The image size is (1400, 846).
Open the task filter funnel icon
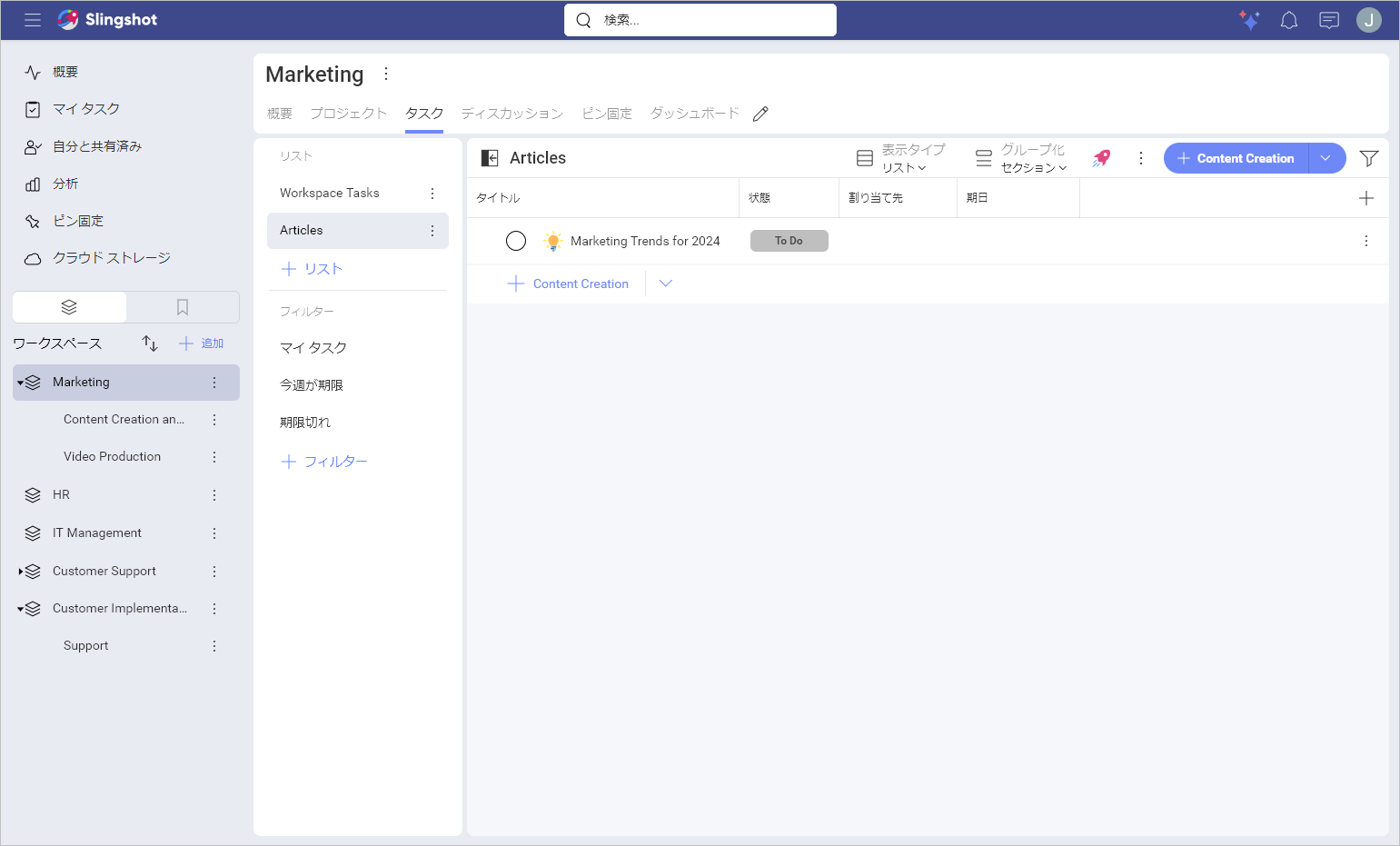[x=1369, y=158]
